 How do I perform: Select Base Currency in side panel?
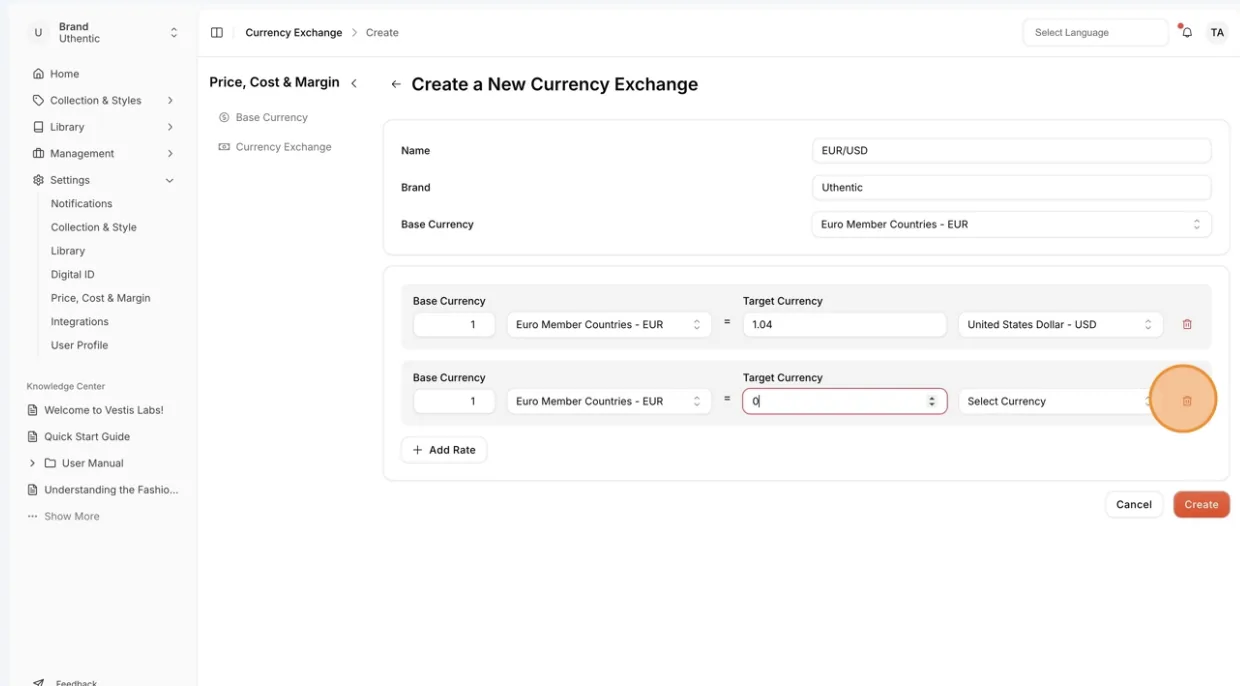click(x=272, y=117)
